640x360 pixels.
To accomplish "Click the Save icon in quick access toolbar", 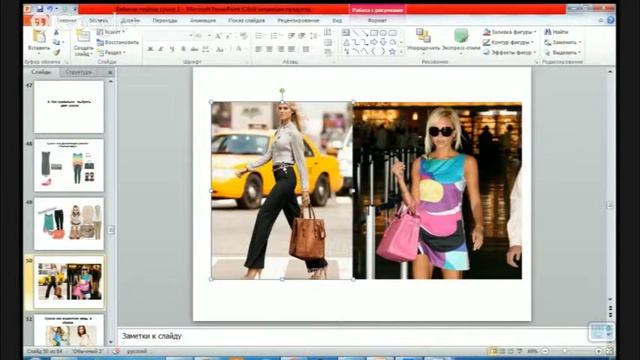I will tap(40, 9).
